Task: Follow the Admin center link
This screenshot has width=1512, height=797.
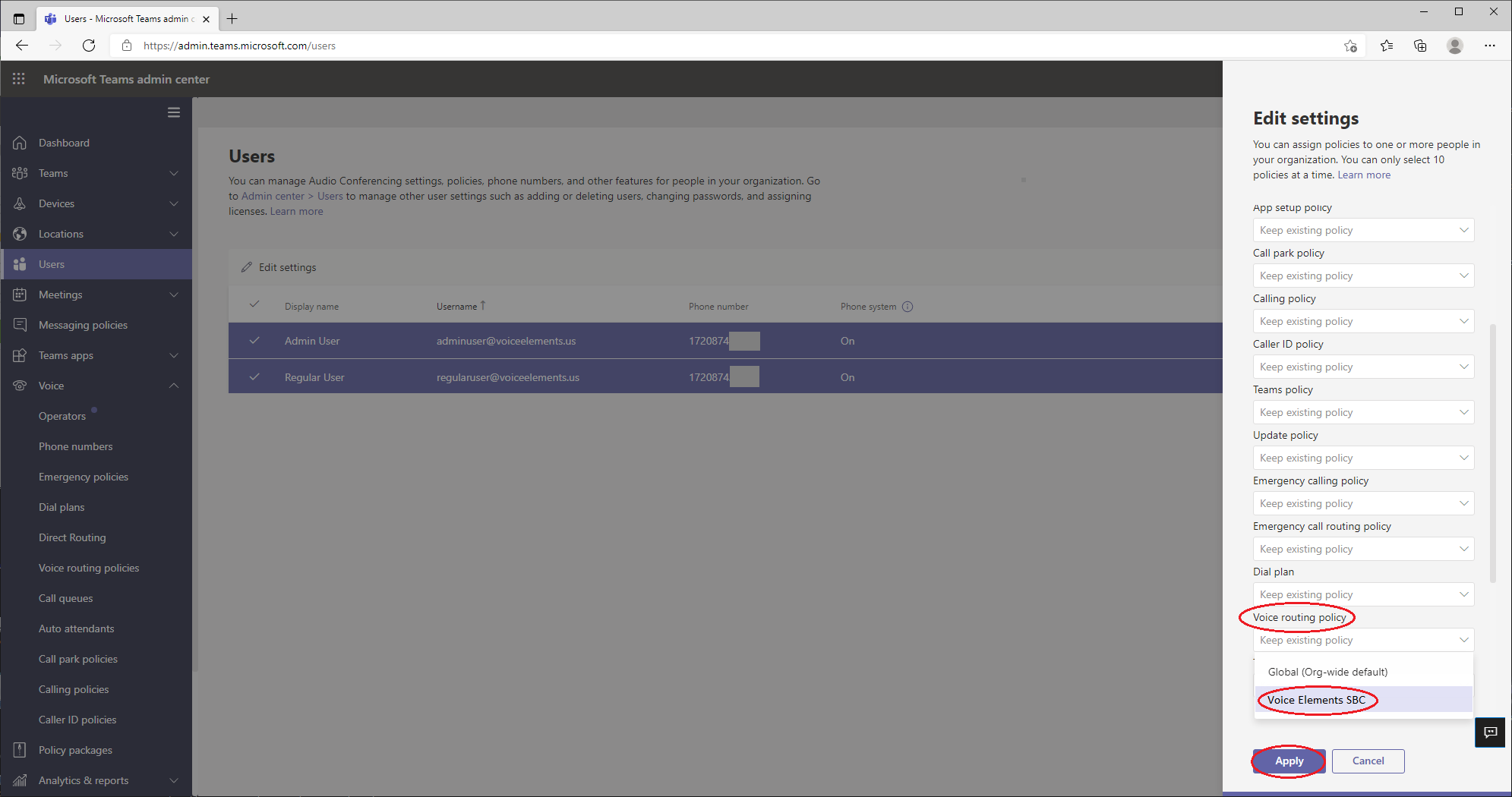Action: tap(273, 196)
